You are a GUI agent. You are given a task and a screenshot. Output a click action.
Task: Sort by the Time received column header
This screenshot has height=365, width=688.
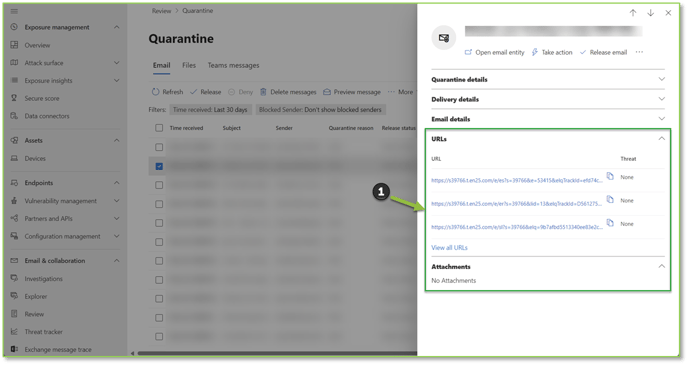pyautogui.click(x=186, y=128)
